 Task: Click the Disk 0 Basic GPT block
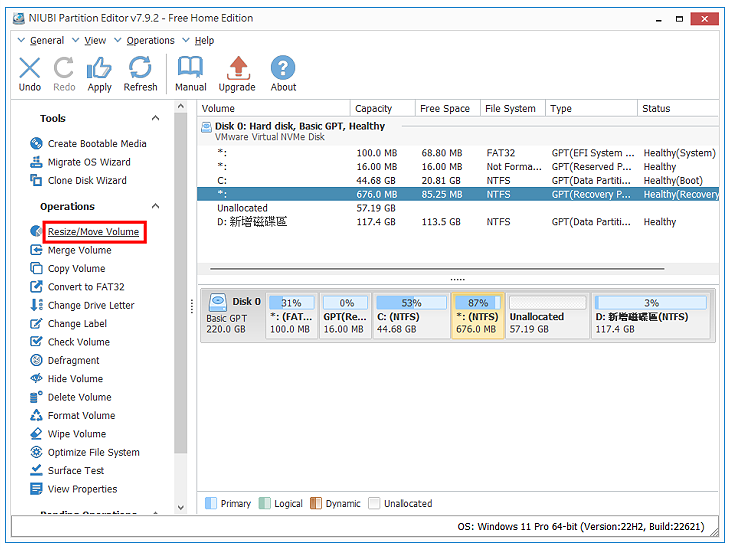pos(233,316)
